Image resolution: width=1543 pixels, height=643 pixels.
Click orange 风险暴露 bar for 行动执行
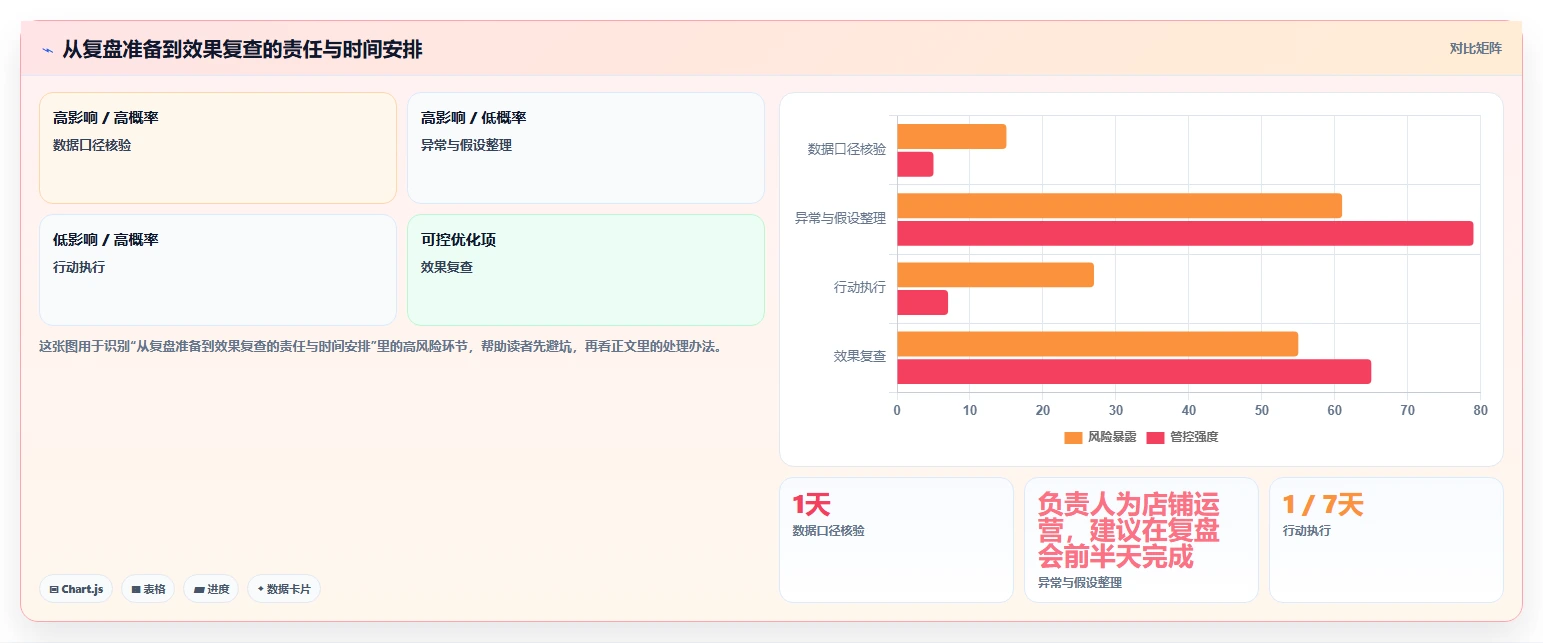pos(995,275)
